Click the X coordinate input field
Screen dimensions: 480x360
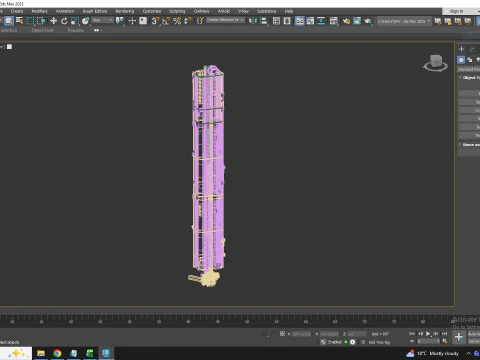[301, 334]
